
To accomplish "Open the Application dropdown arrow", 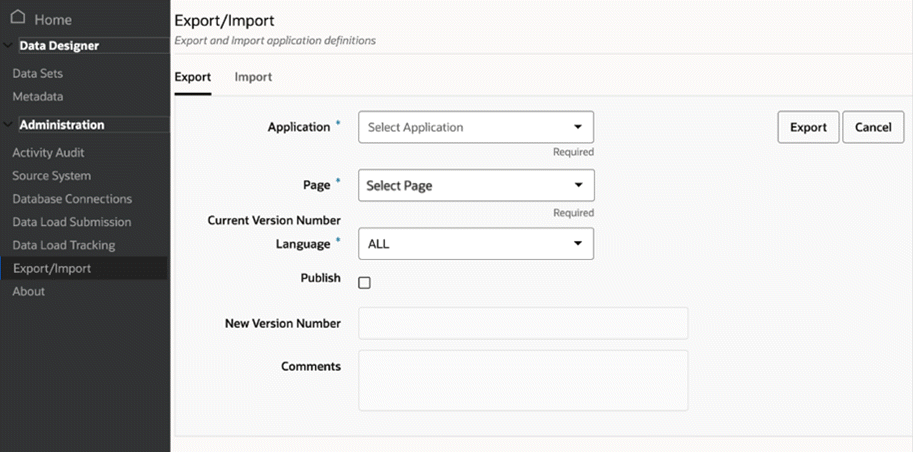I will (577, 127).
